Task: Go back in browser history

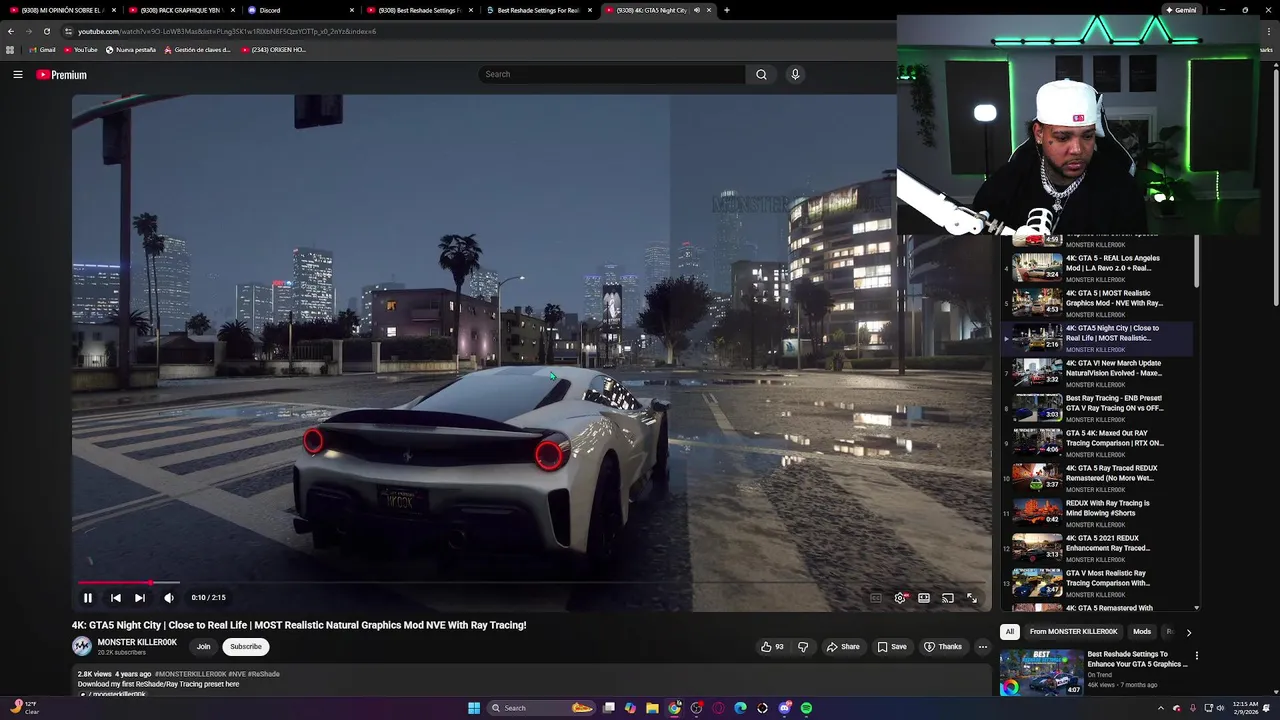Action: tap(11, 31)
